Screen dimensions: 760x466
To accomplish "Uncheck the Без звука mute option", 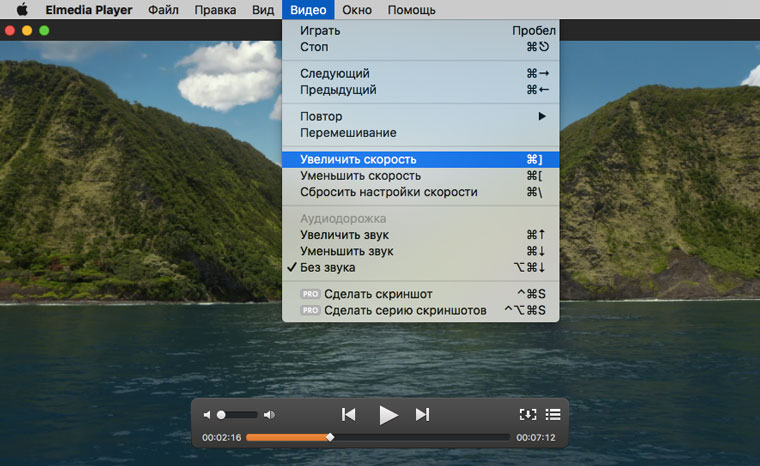I will [x=421, y=268].
